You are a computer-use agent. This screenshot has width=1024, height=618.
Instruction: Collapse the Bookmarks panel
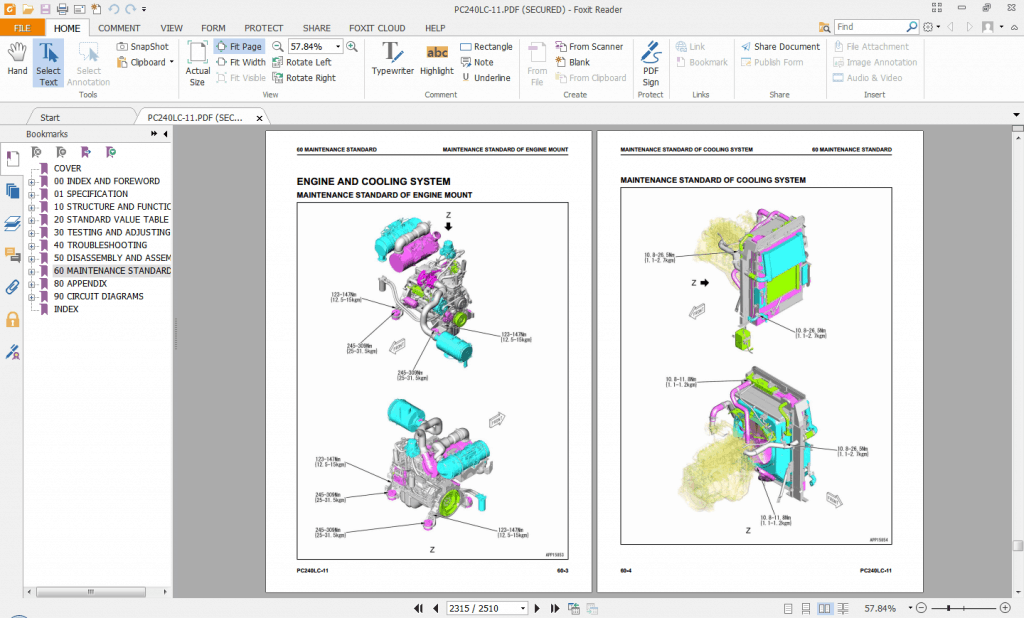[x=165, y=134]
